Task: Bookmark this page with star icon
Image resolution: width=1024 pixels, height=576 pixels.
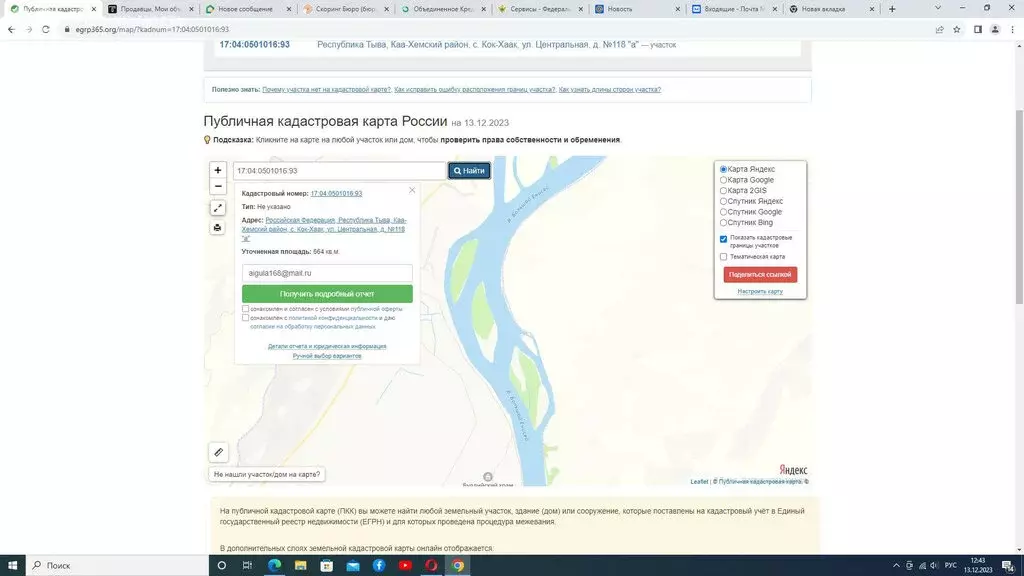Action: pos(957,29)
